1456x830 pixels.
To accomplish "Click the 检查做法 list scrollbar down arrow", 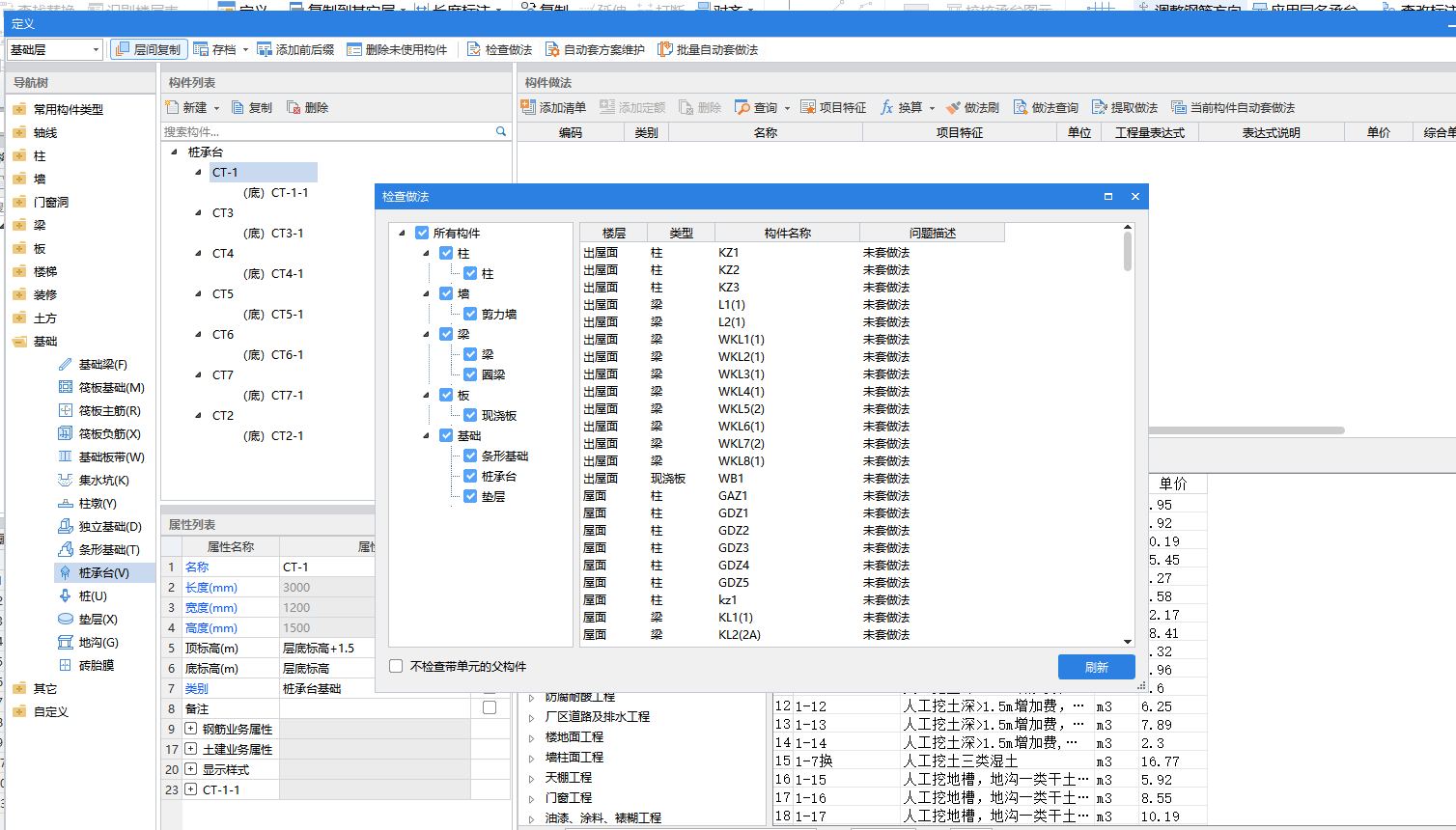I will [x=1128, y=642].
